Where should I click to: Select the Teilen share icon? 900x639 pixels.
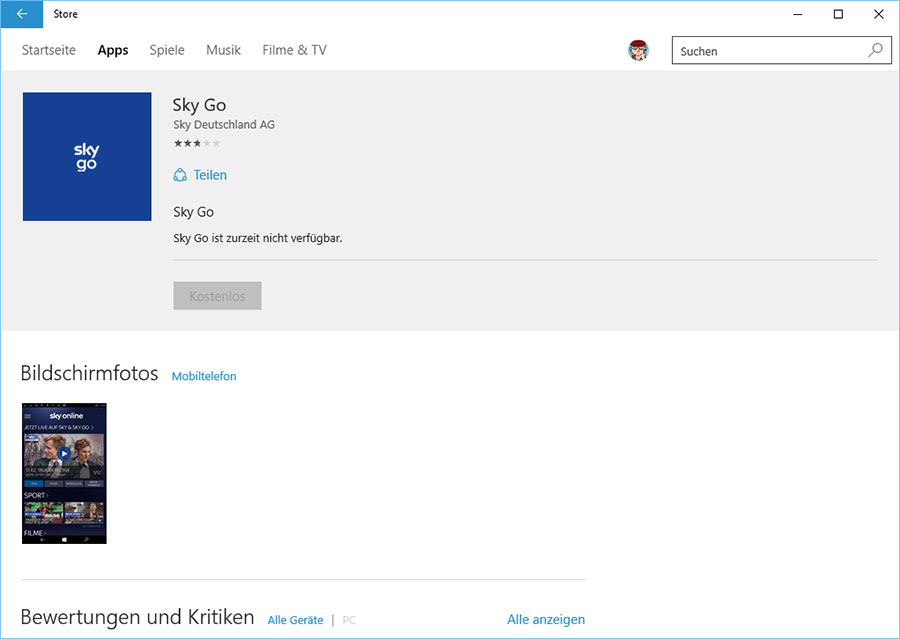(182, 174)
